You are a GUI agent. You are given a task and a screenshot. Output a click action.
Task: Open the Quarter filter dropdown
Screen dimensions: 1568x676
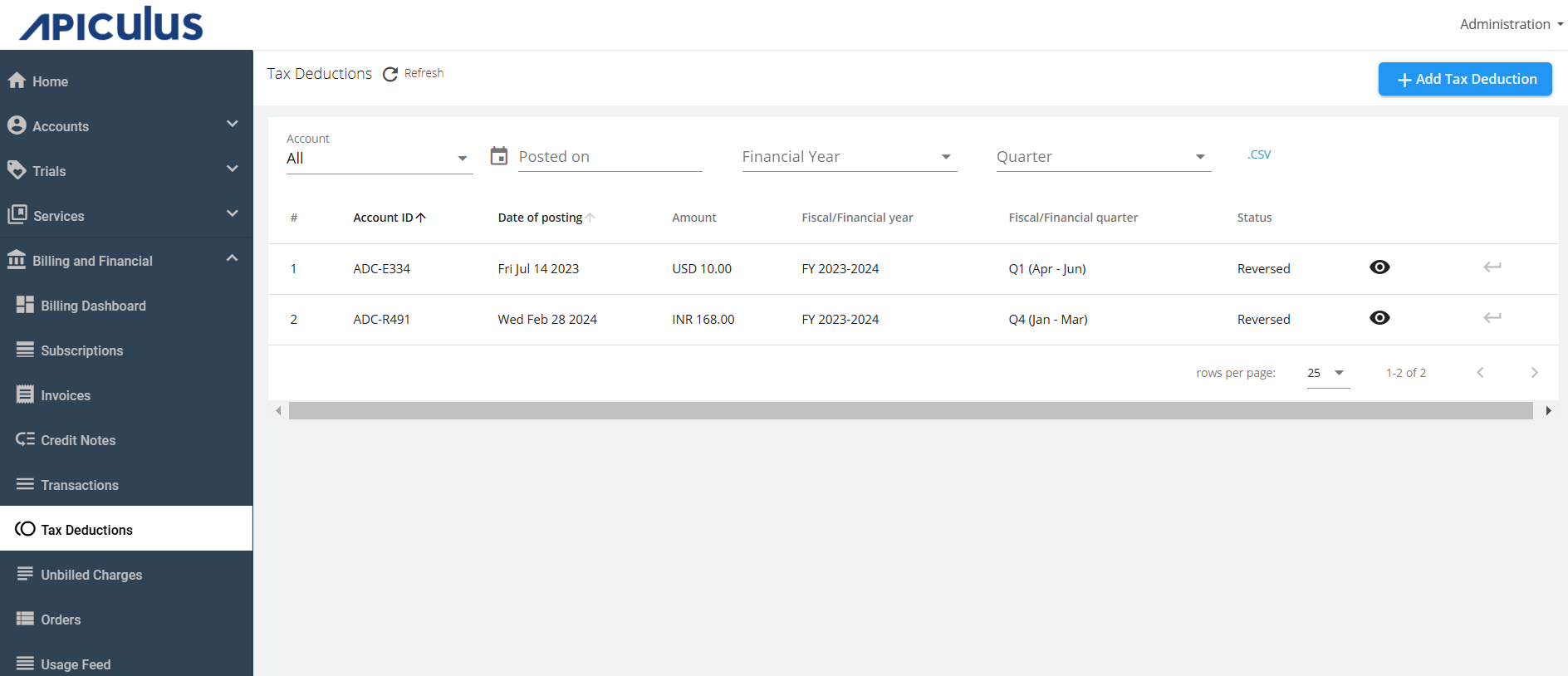tap(1102, 157)
